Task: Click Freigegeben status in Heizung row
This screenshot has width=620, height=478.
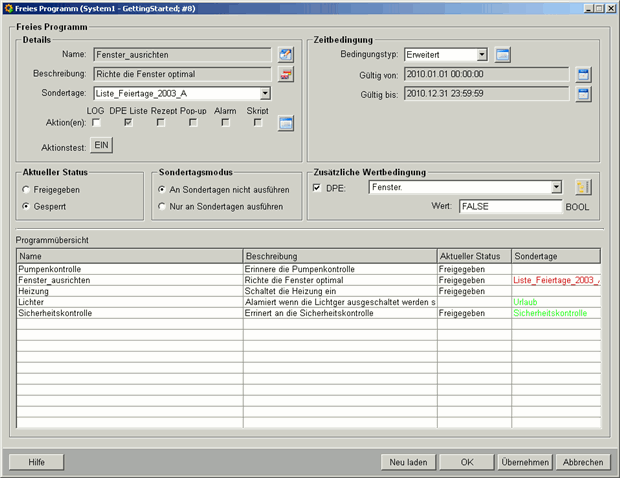Action: click(474, 291)
